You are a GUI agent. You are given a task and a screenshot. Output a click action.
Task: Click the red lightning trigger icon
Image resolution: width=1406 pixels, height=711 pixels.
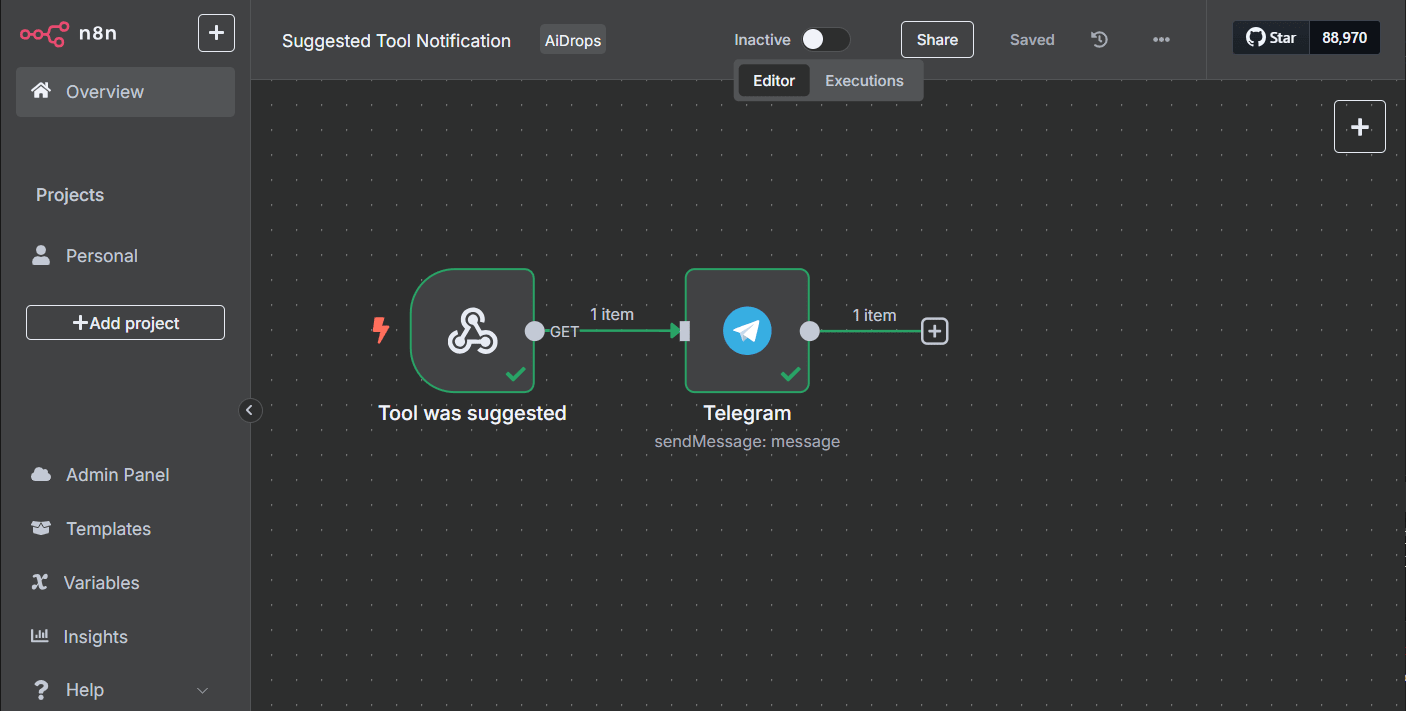pyautogui.click(x=380, y=330)
